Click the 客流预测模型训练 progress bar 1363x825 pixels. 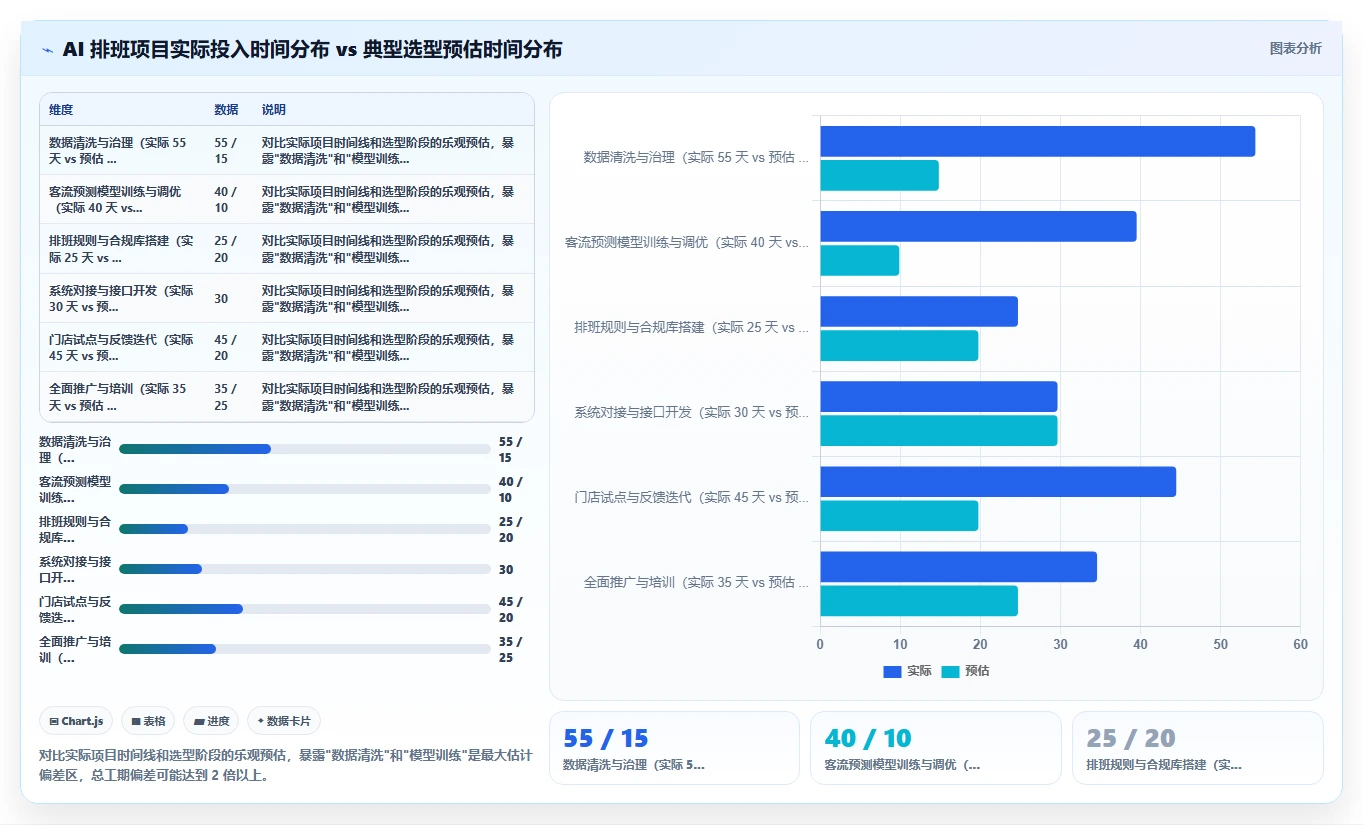[x=305, y=489]
